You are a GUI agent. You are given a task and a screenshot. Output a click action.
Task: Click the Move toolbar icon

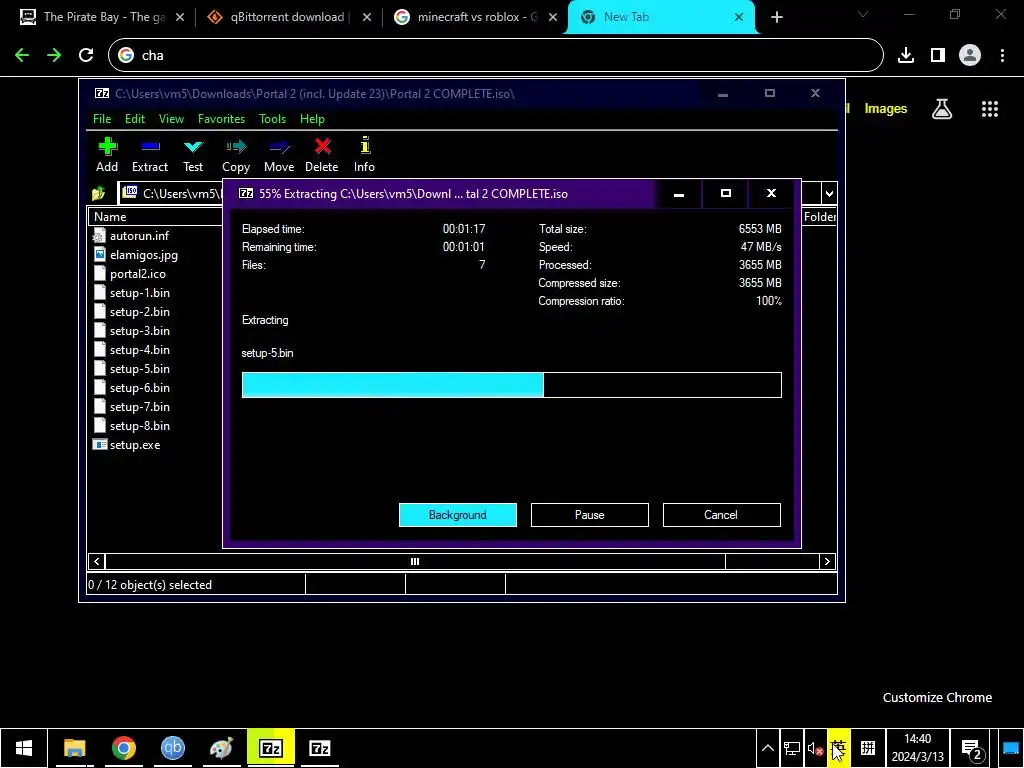(279, 155)
